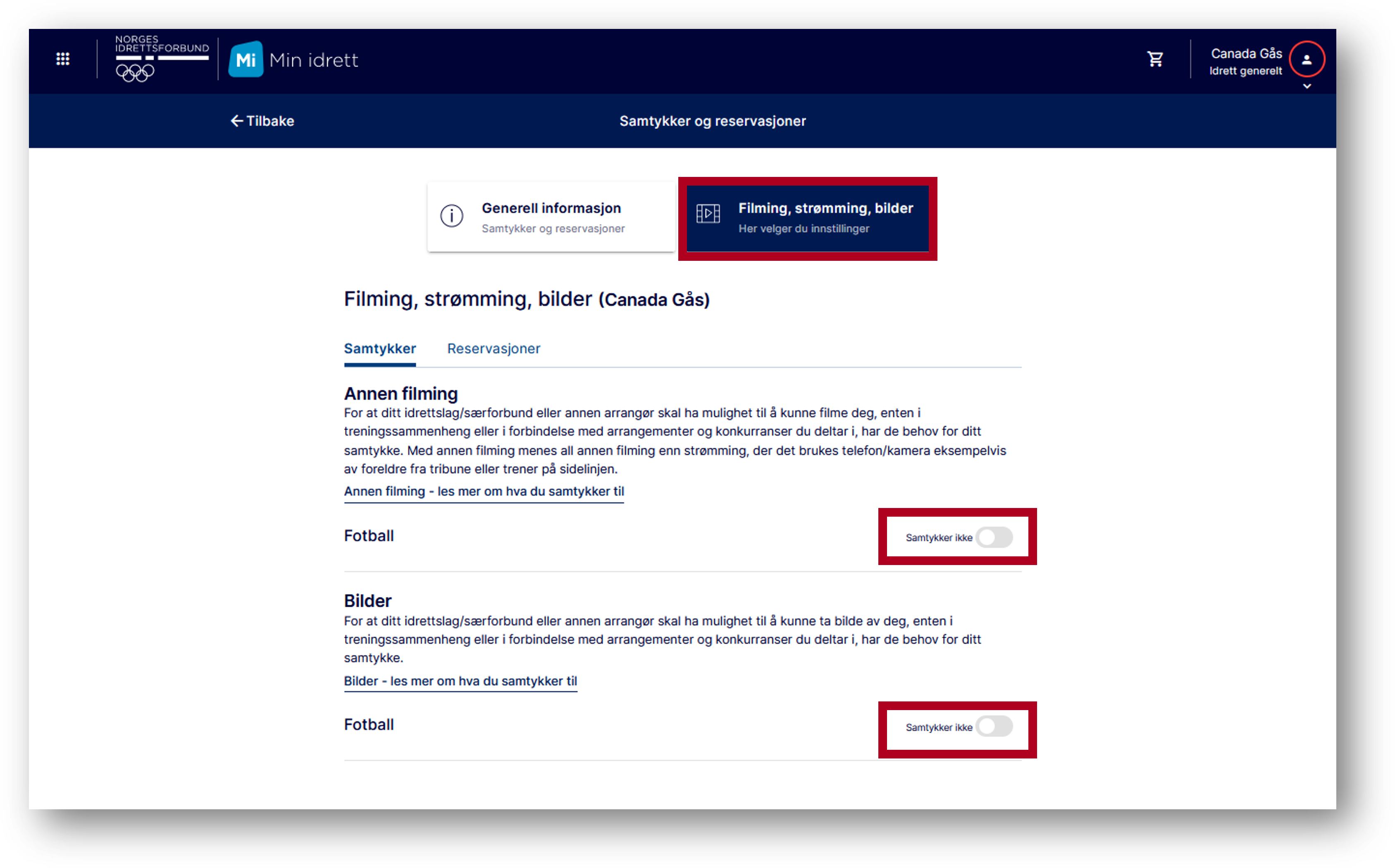The image size is (1395, 868).
Task: Click the Bilder section heading
Action: 367,601
